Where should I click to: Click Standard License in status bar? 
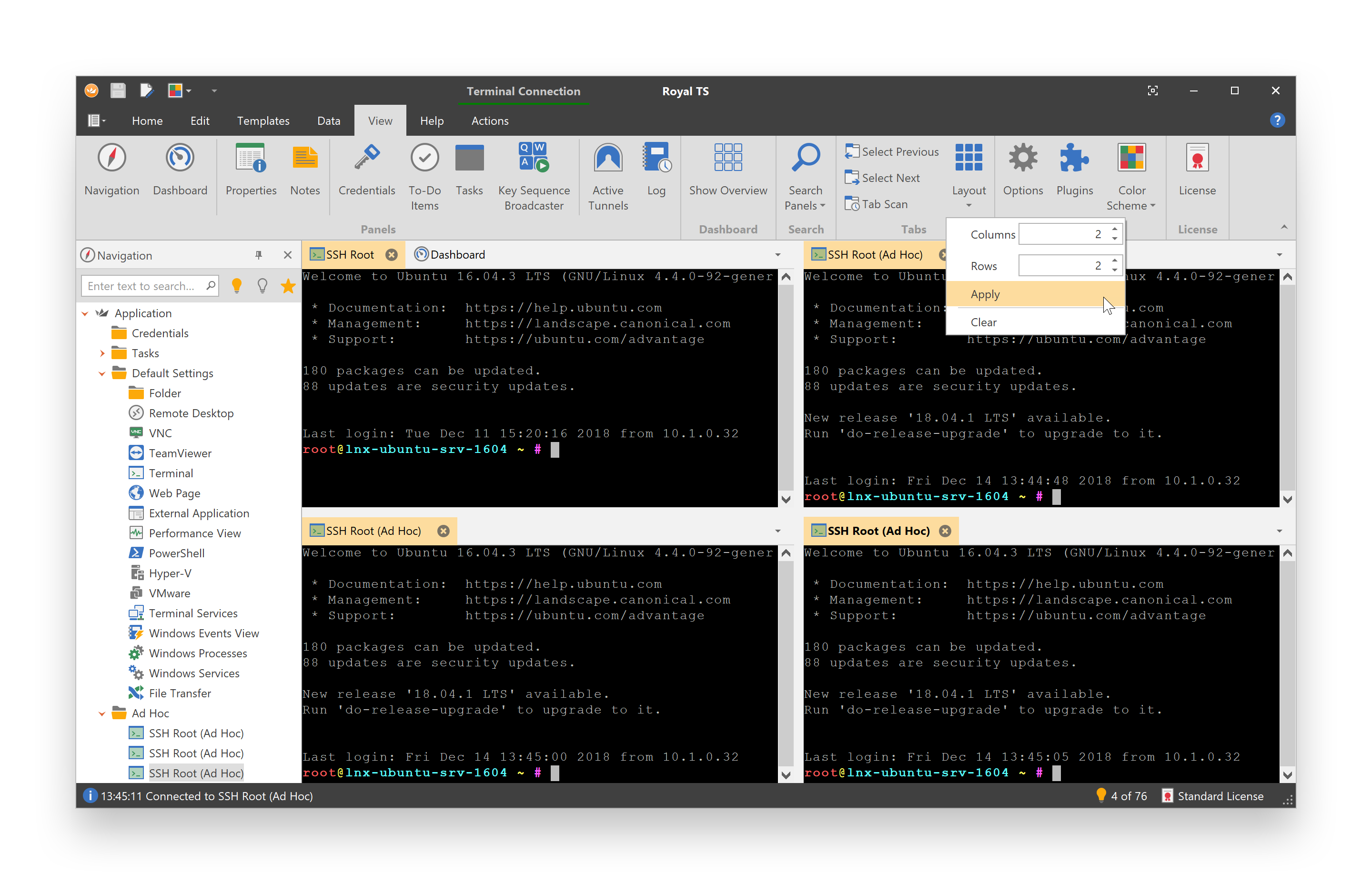pos(1212,796)
